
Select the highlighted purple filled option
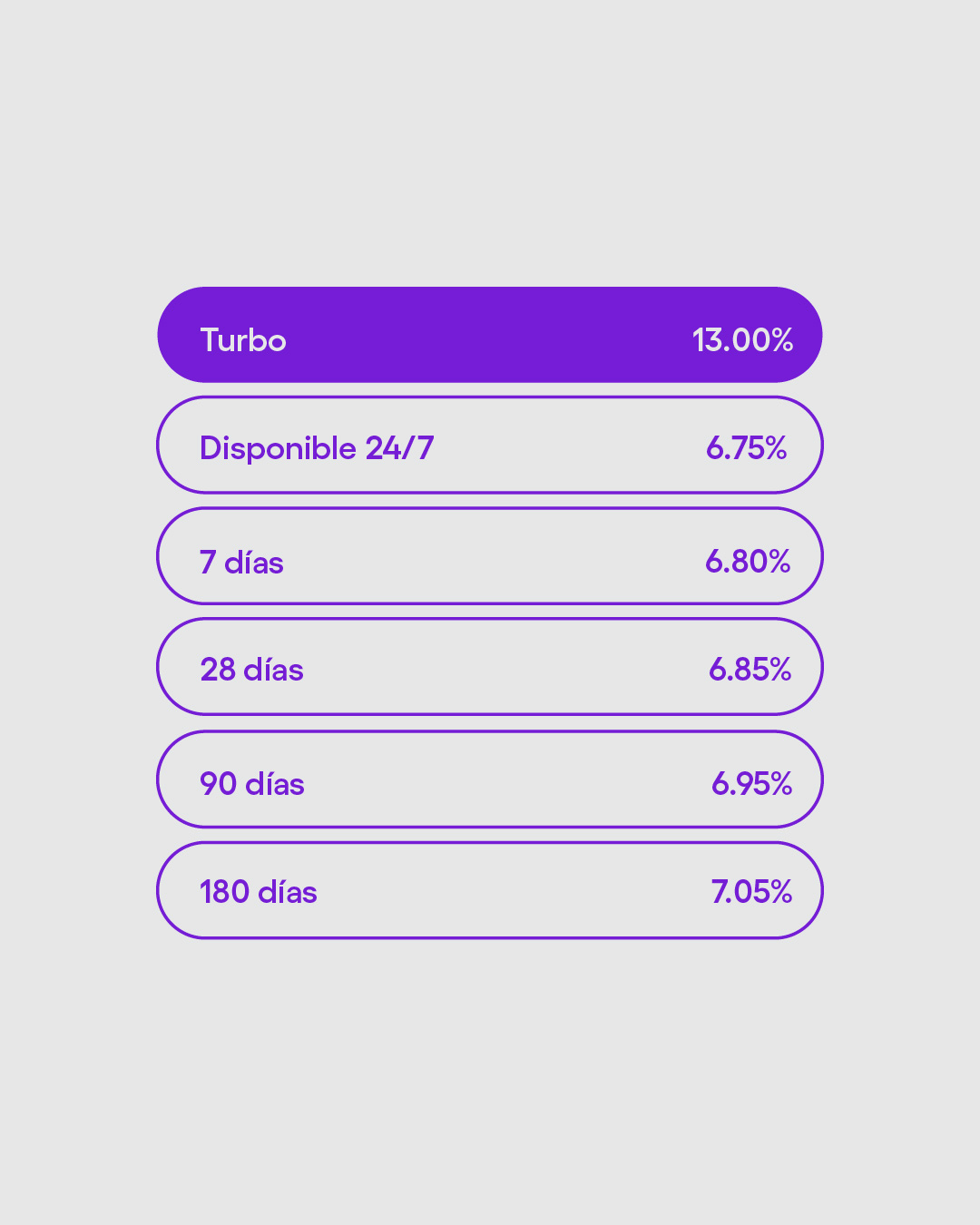[490, 335]
